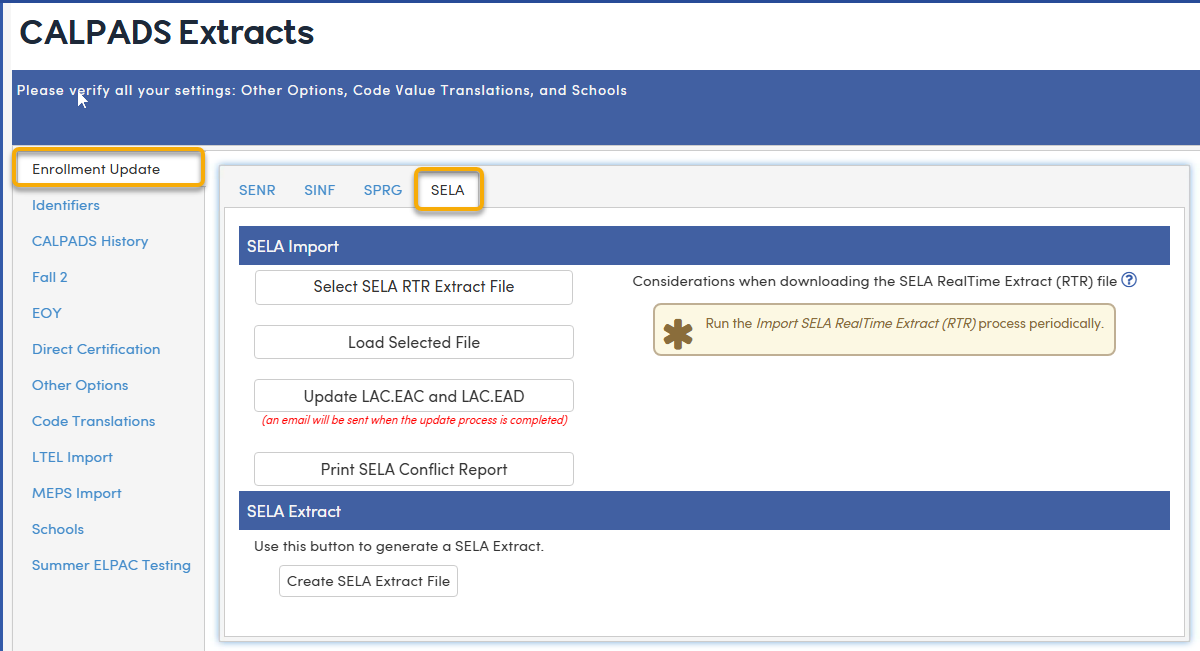1200x651 pixels.
Task: Open Code Translations
Action: click(x=94, y=421)
